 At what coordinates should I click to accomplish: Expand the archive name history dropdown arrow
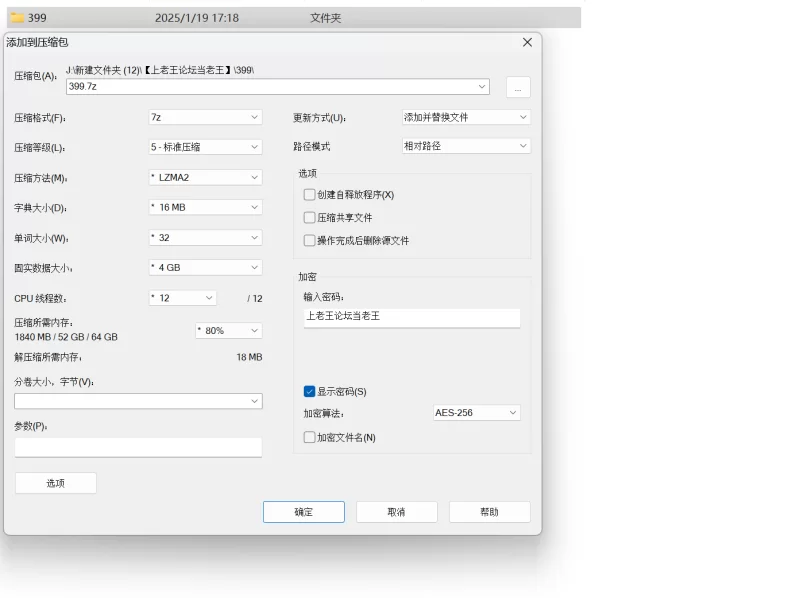point(482,87)
